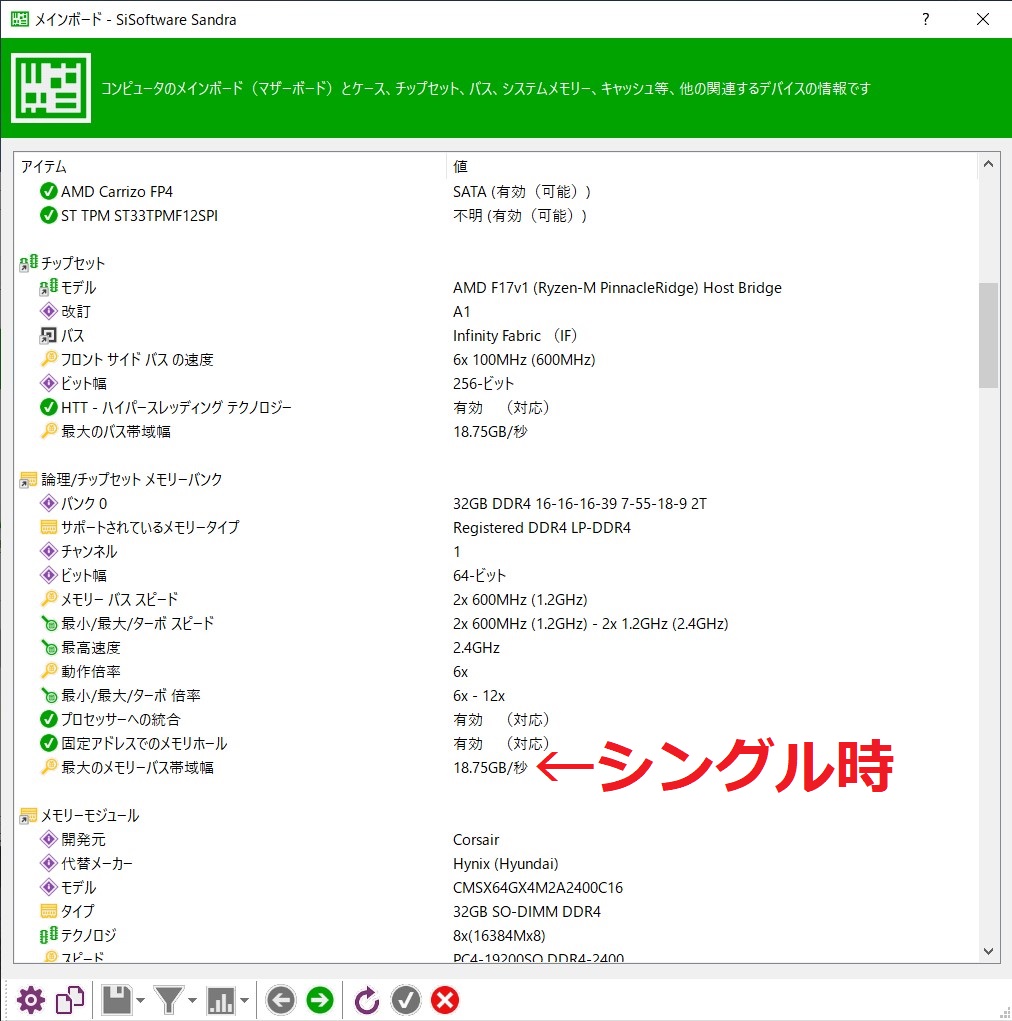Screen dimensions: 1012x1021
Task: Click the app icon in the title bar
Action: (20, 19)
